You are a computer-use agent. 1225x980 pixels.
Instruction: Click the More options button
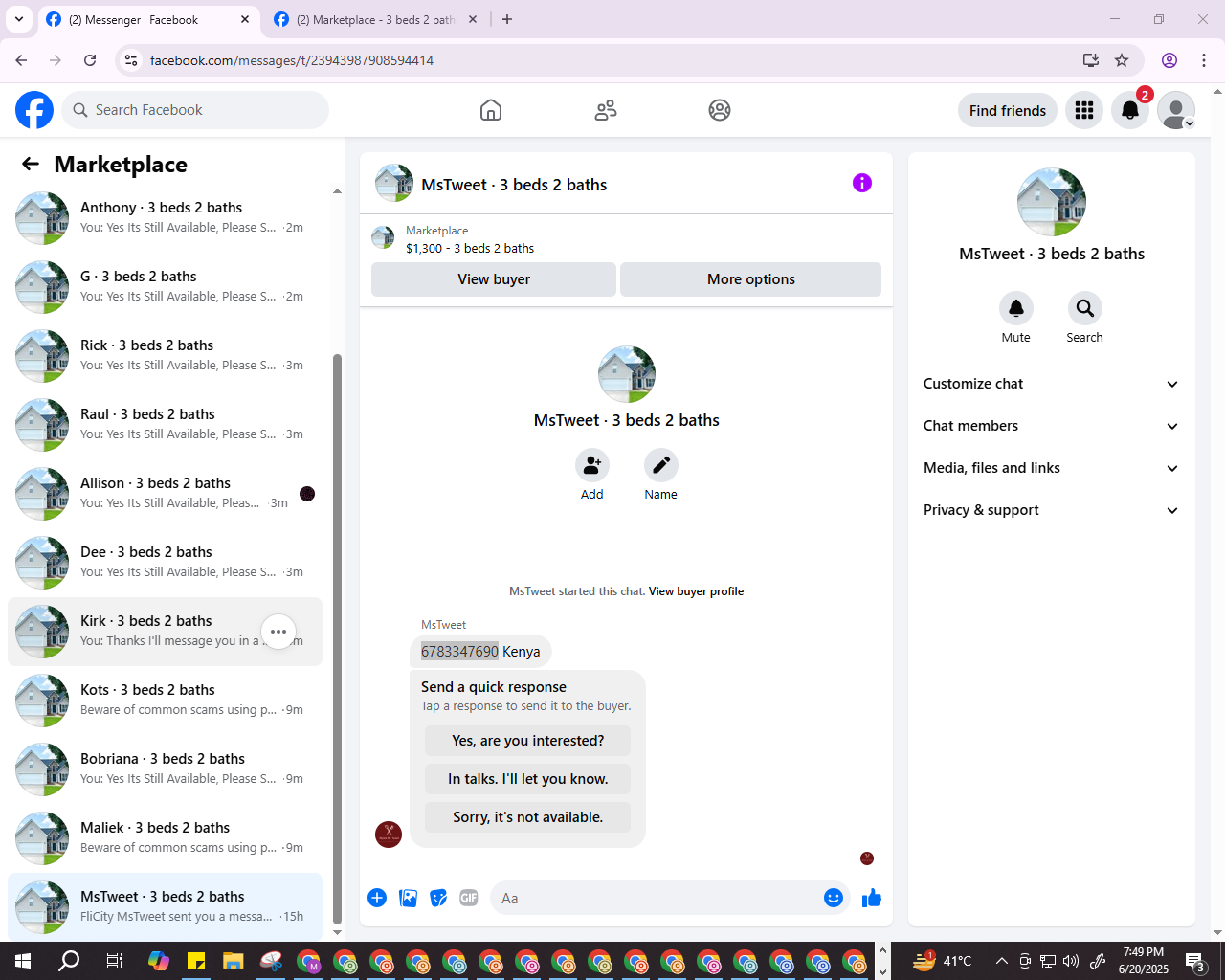point(751,279)
